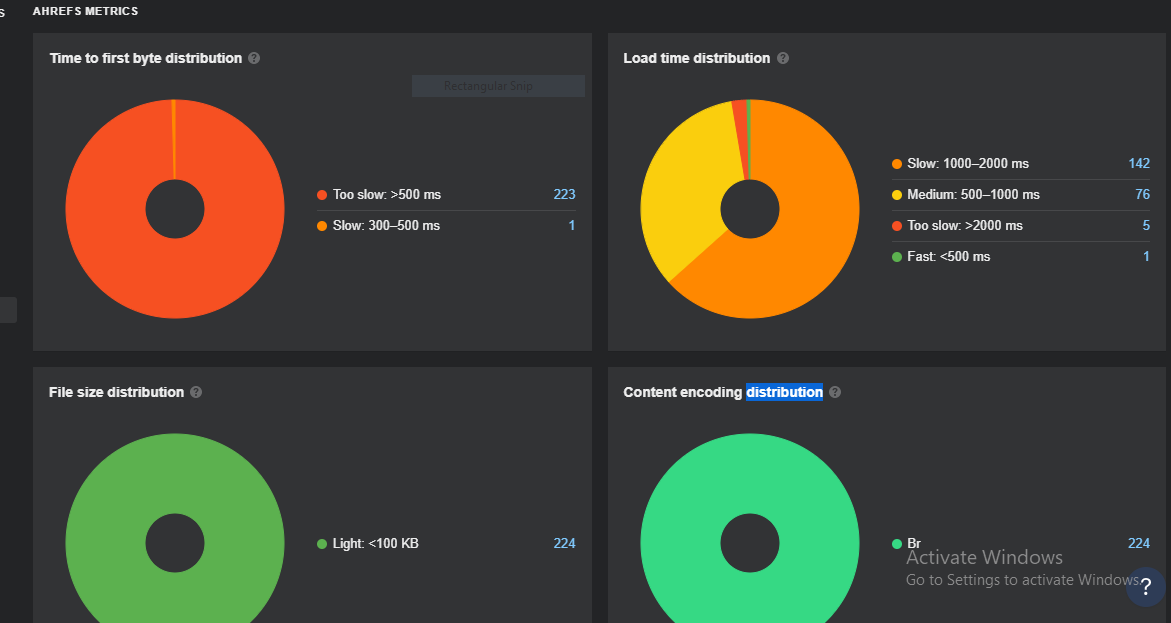Screen dimensions: 1171x623
Task: Open help tooltip for Load time distribution
Action: pyautogui.click(x=783, y=58)
